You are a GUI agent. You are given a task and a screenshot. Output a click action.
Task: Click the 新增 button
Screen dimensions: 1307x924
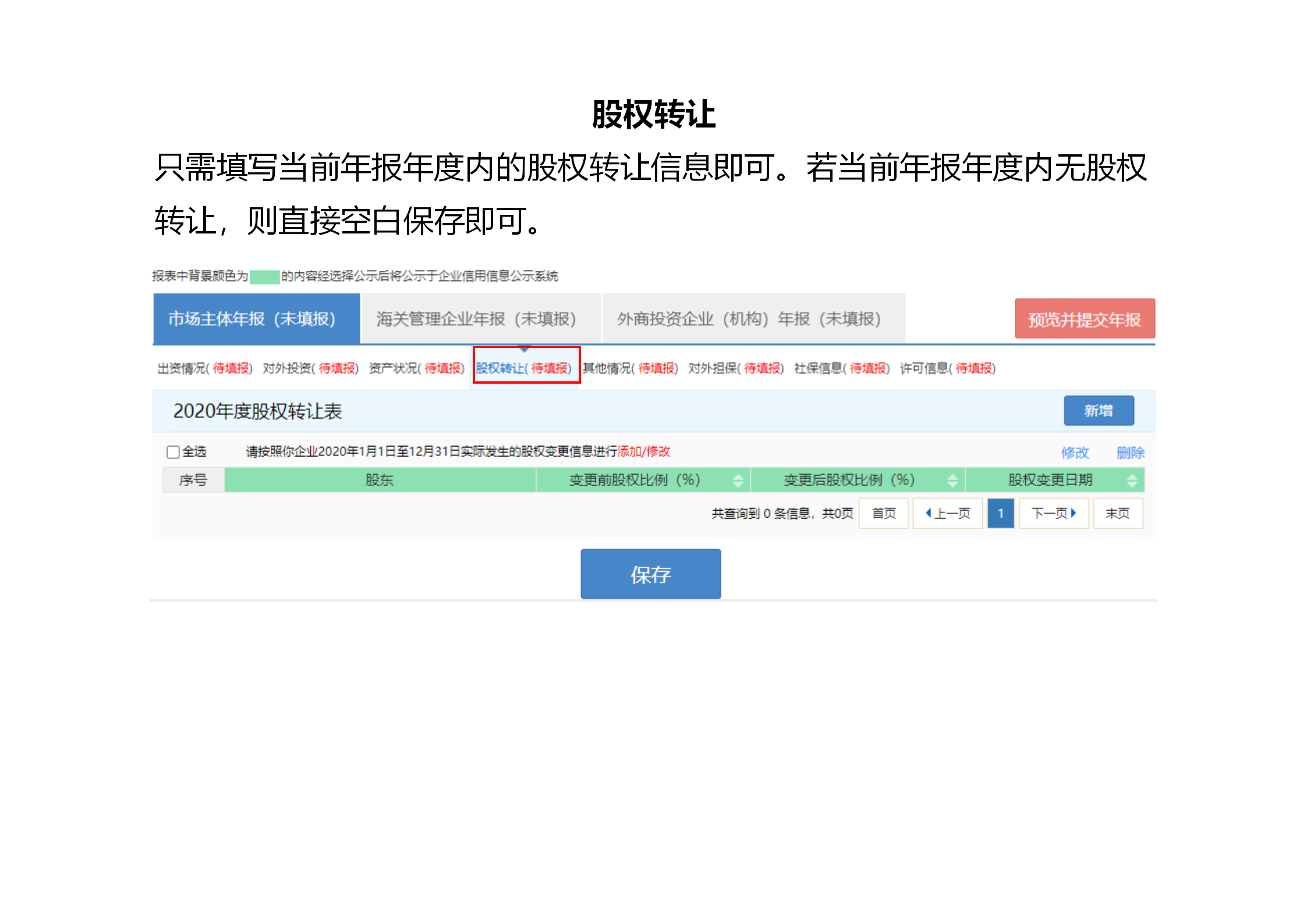[x=1099, y=410]
